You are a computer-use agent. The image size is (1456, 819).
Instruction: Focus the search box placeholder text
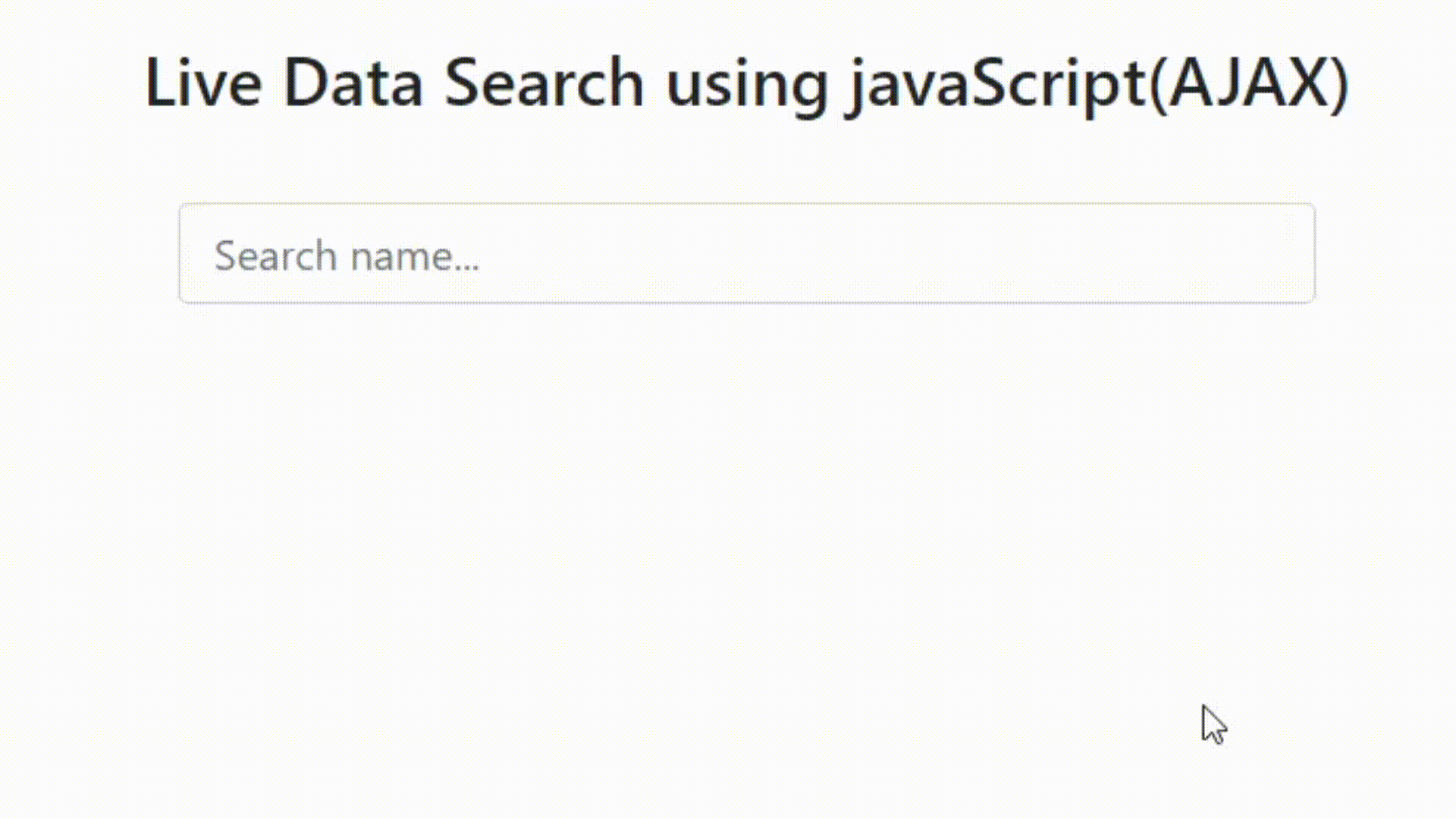pos(347,256)
